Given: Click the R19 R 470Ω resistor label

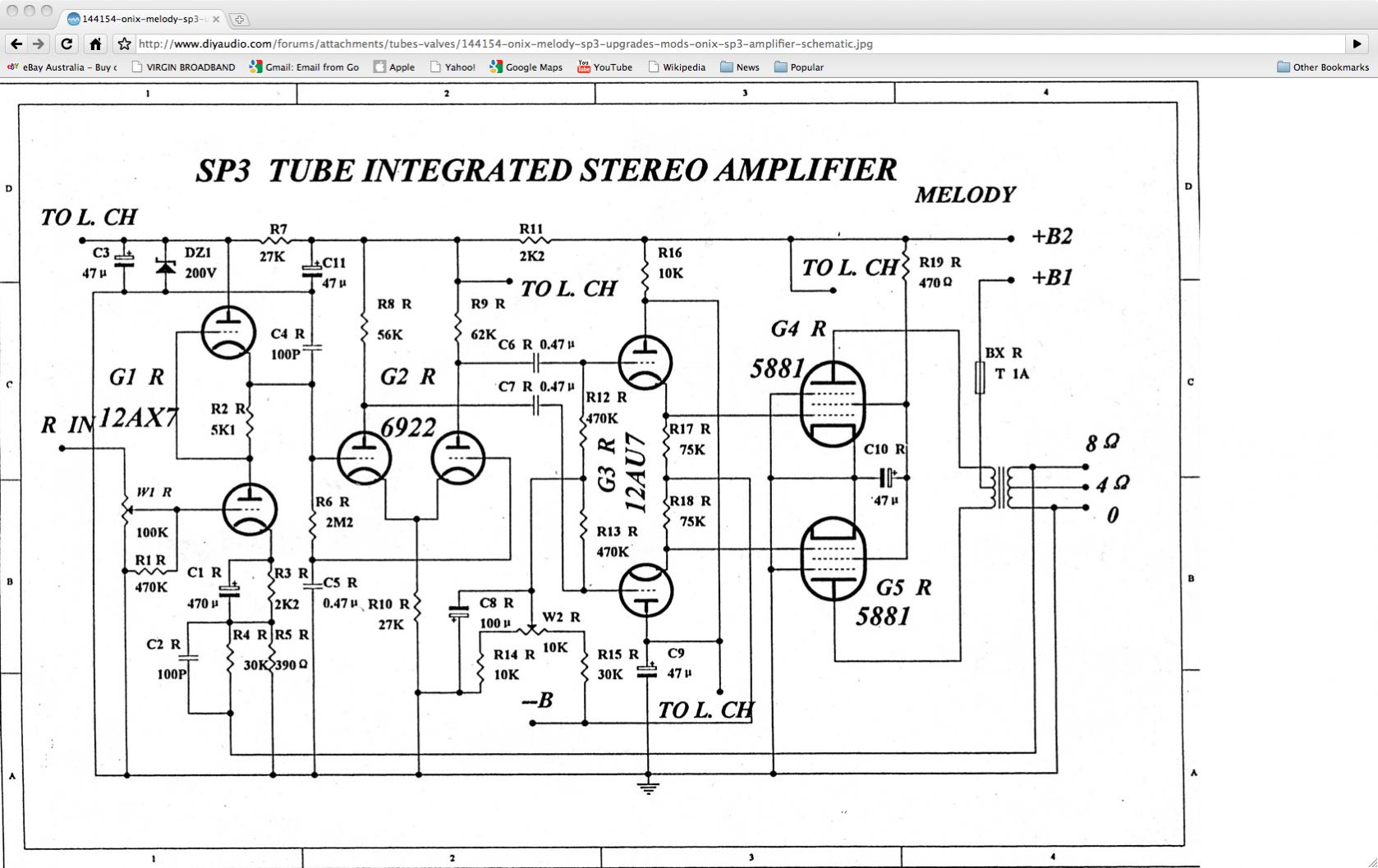Looking at the screenshot, I should [939, 272].
